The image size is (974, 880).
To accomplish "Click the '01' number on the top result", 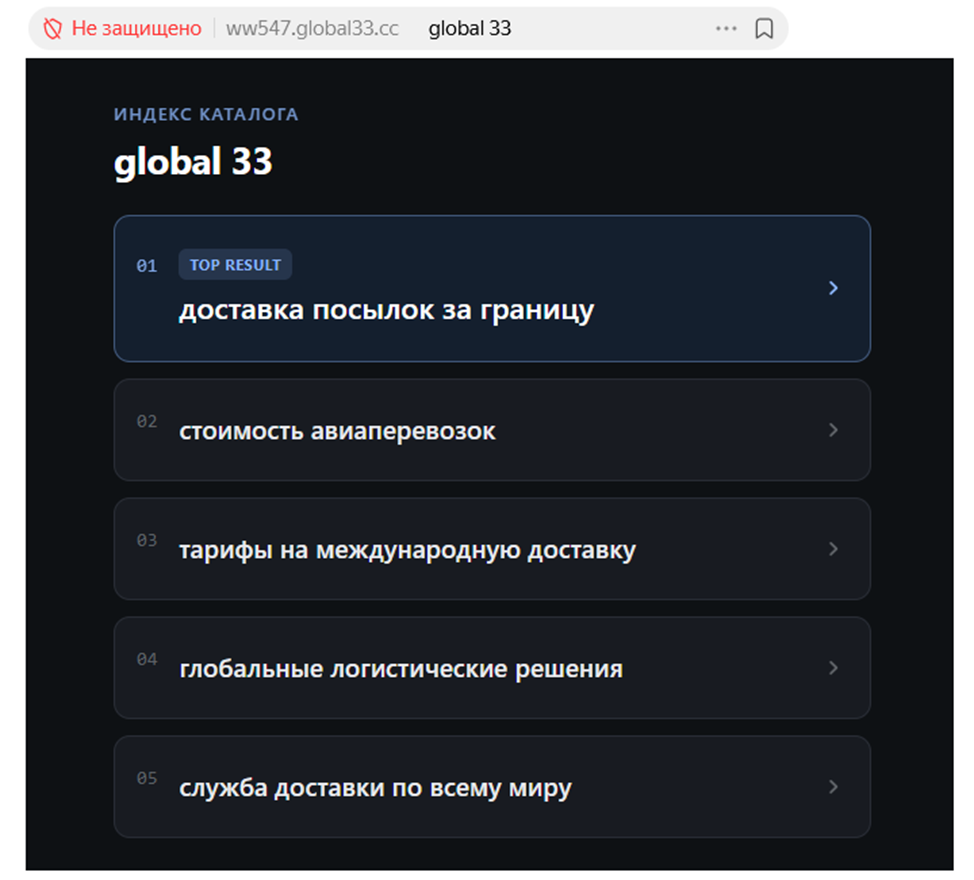I will point(147,266).
